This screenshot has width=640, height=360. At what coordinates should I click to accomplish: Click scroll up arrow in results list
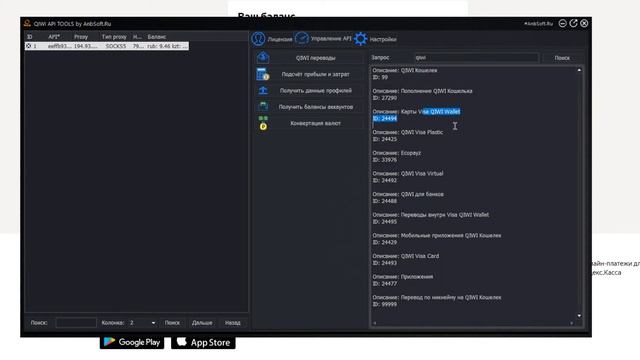579,70
